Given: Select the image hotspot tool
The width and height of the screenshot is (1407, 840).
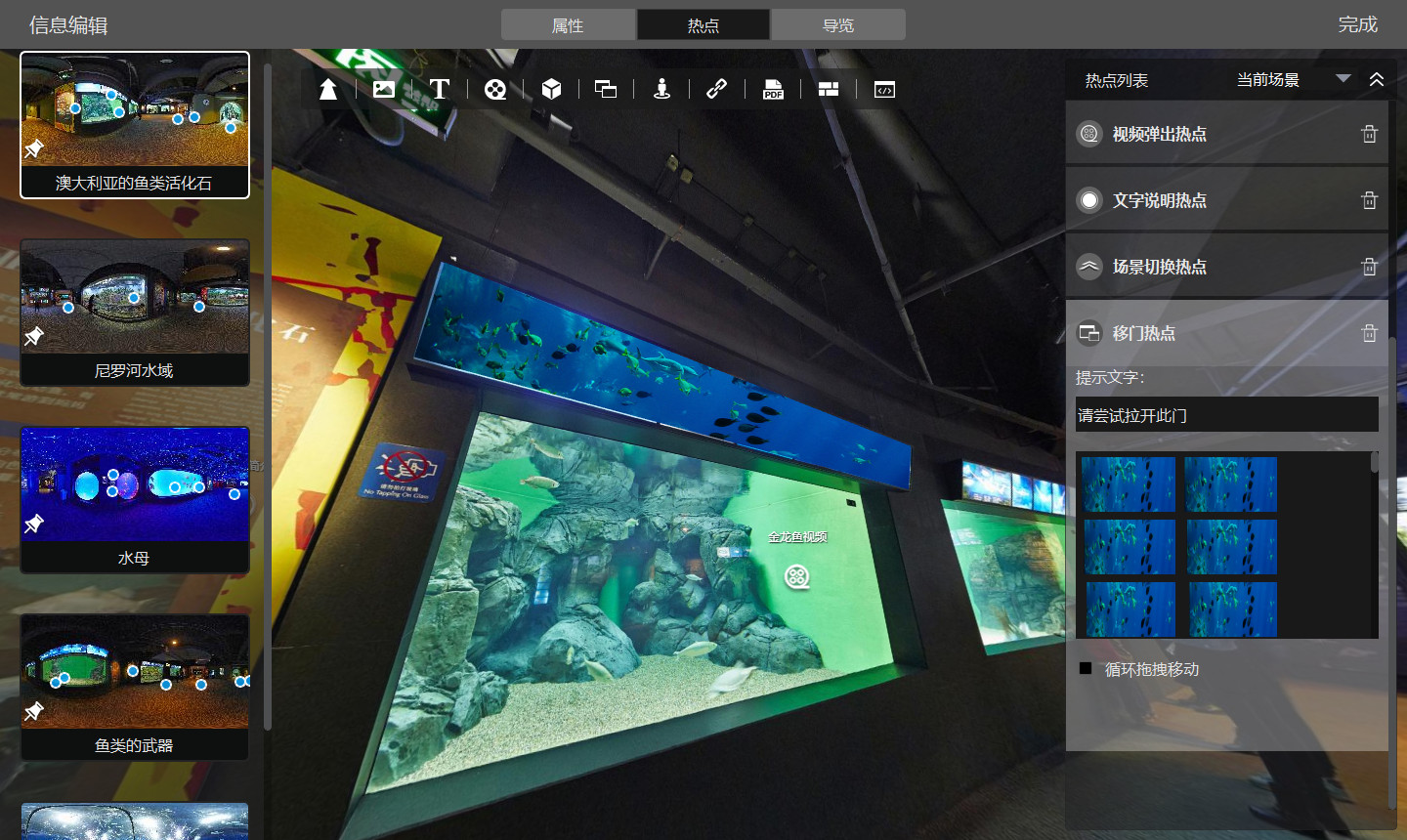Looking at the screenshot, I should click(x=384, y=90).
